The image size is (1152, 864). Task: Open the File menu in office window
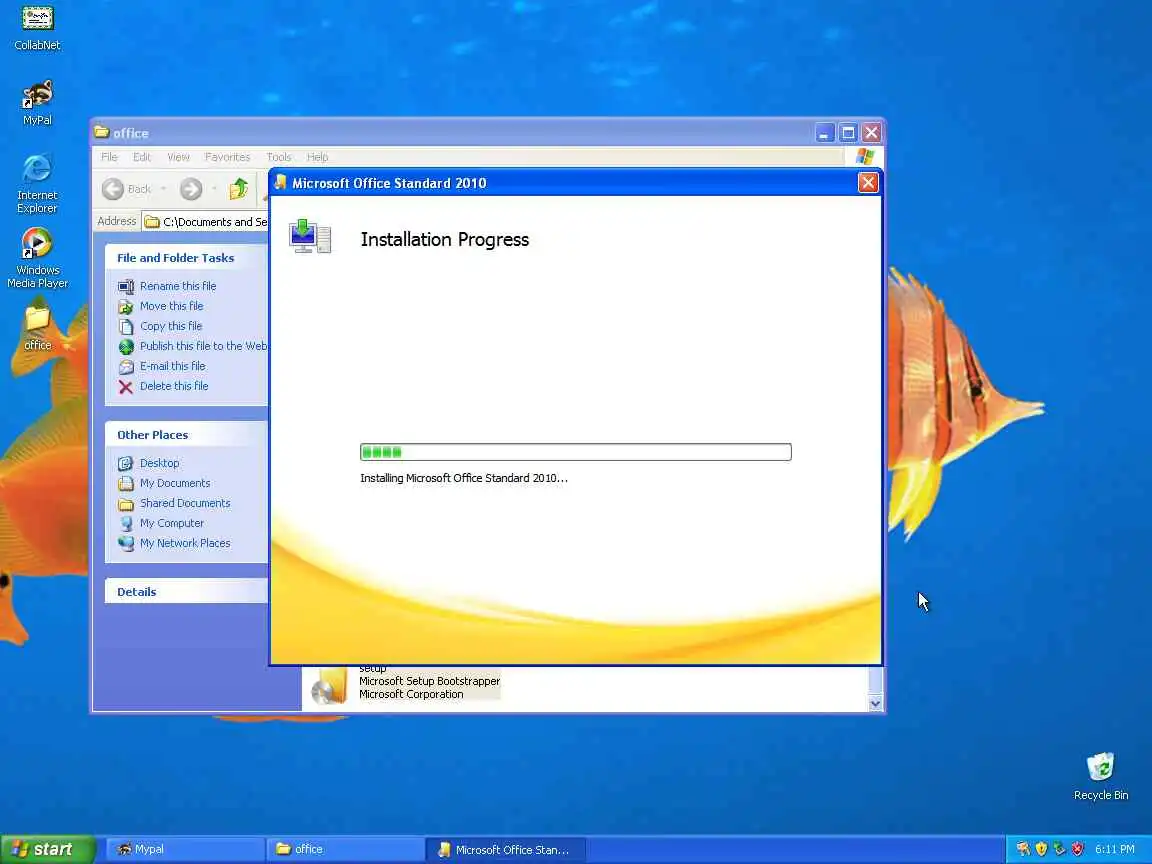109,156
